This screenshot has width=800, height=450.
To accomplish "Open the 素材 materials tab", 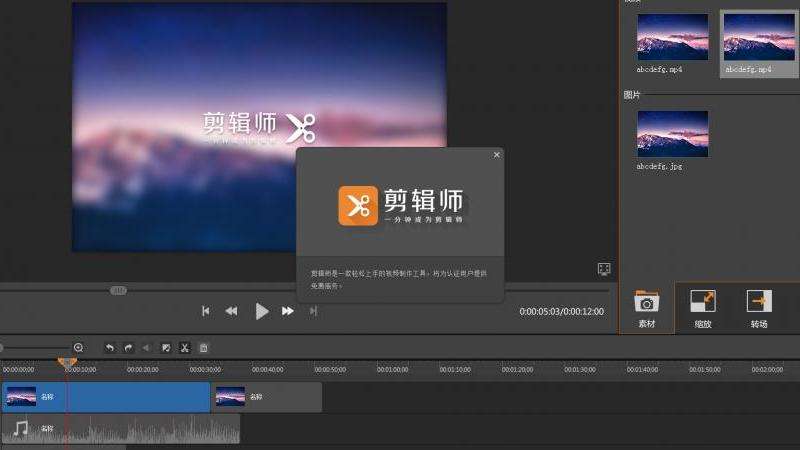I will [x=646, y=309].
